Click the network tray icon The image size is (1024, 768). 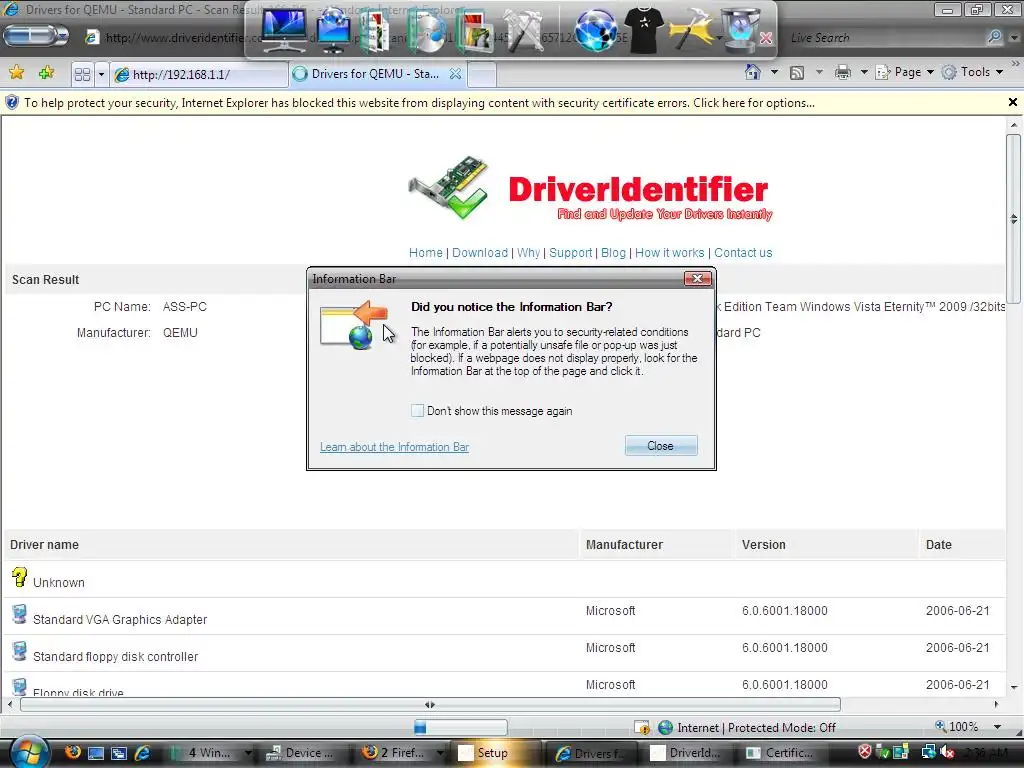coord(928,753)
